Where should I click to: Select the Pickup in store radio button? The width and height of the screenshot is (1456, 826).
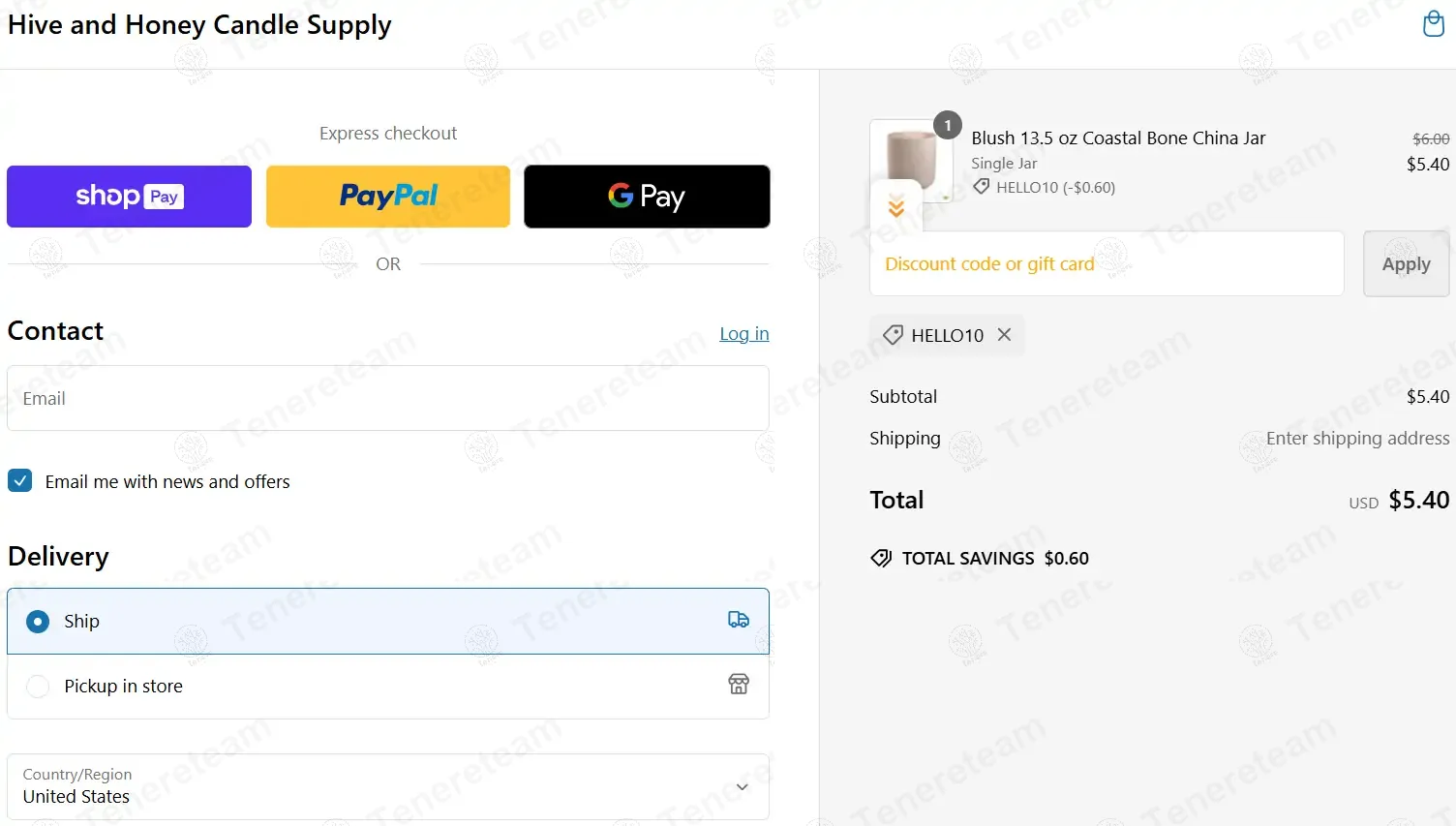pyautogui.click(x=38, y=686)
